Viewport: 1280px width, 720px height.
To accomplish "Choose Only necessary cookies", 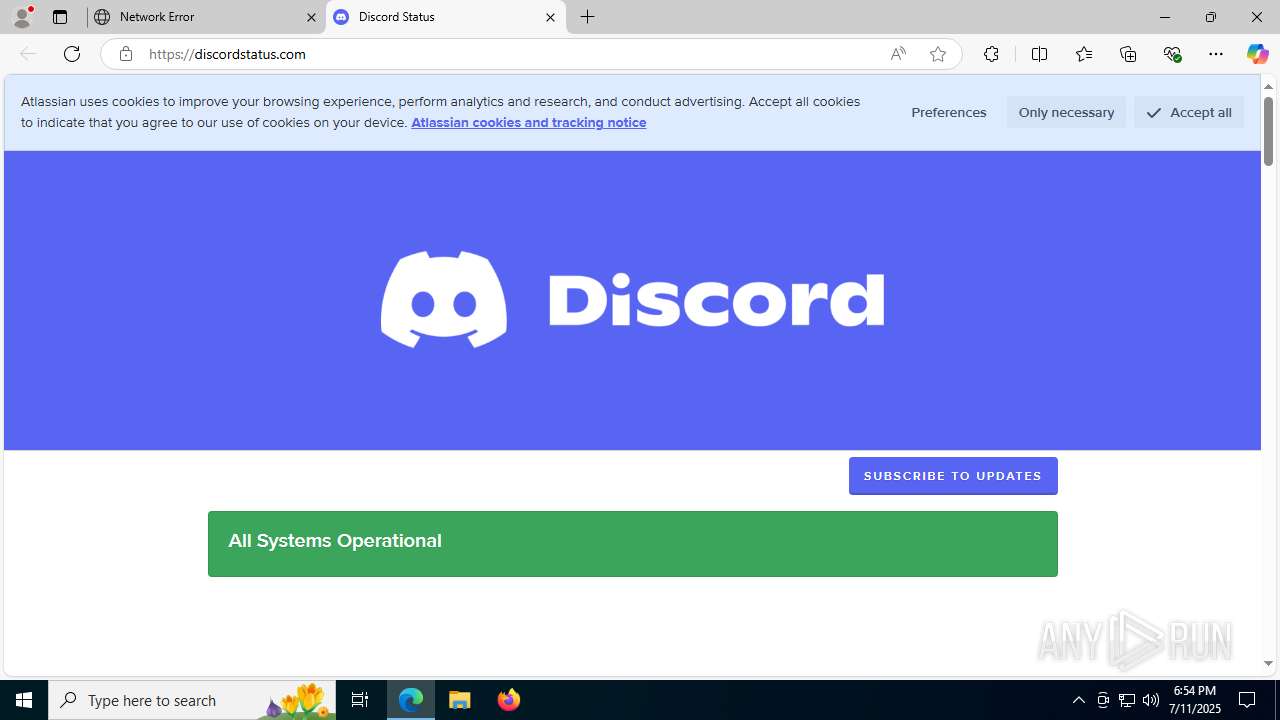I will [x=1066, y=112].
